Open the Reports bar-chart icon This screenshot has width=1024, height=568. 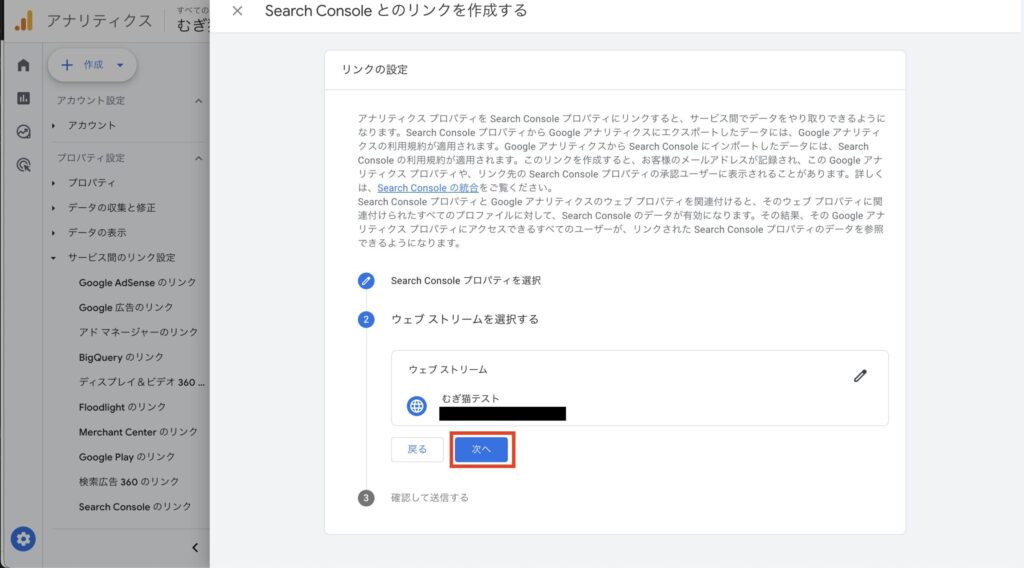coord(24,98)
